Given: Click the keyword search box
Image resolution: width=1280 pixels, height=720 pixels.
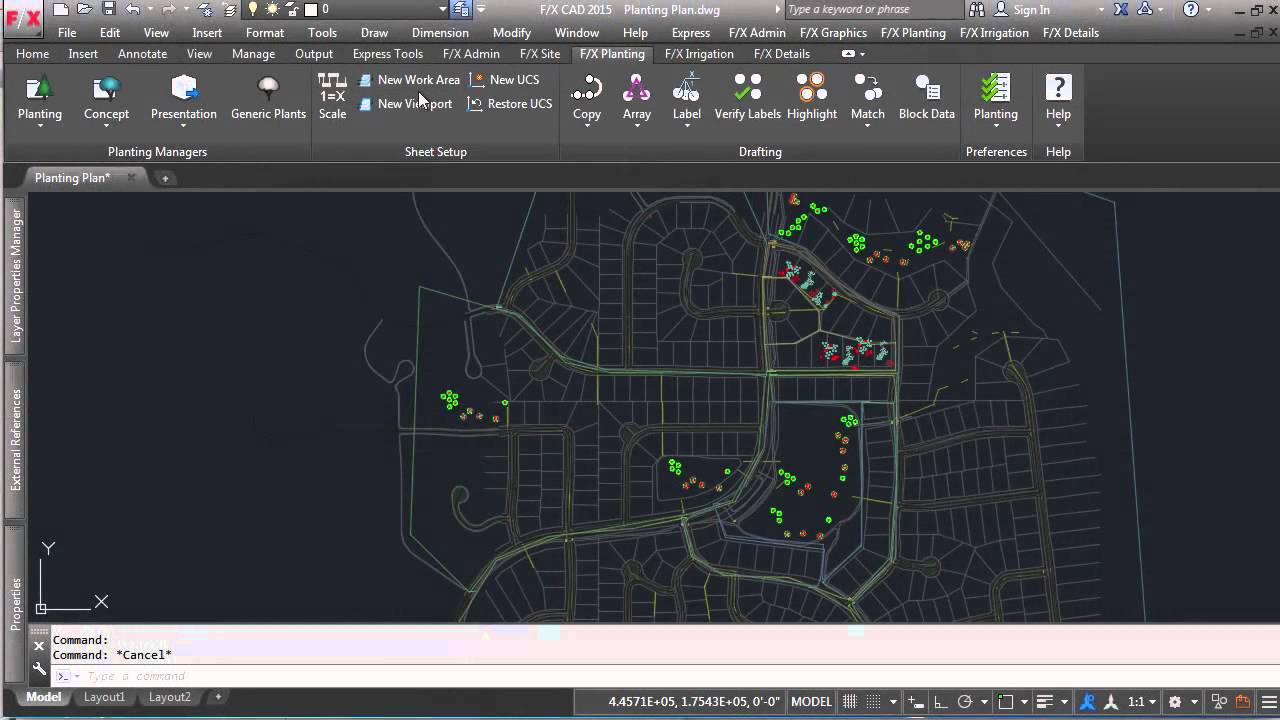Looking at the screenshot, I should tap(875, 9).
